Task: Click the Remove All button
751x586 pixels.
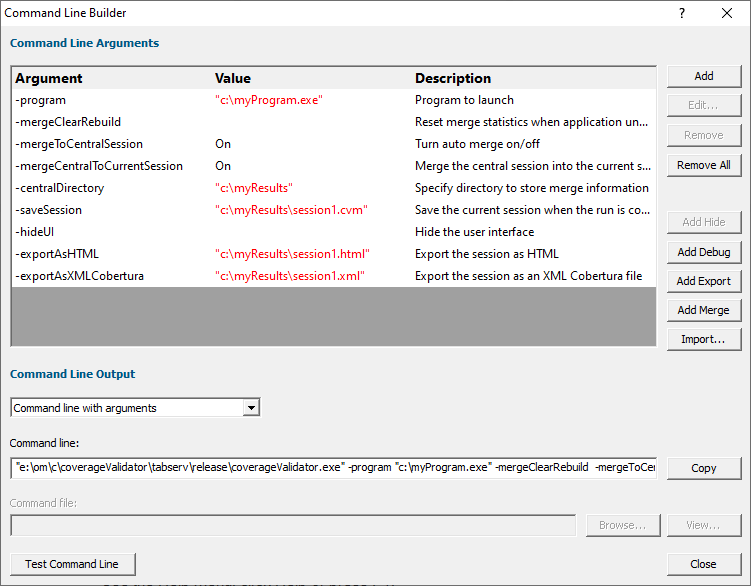Action: coord(704,165)
